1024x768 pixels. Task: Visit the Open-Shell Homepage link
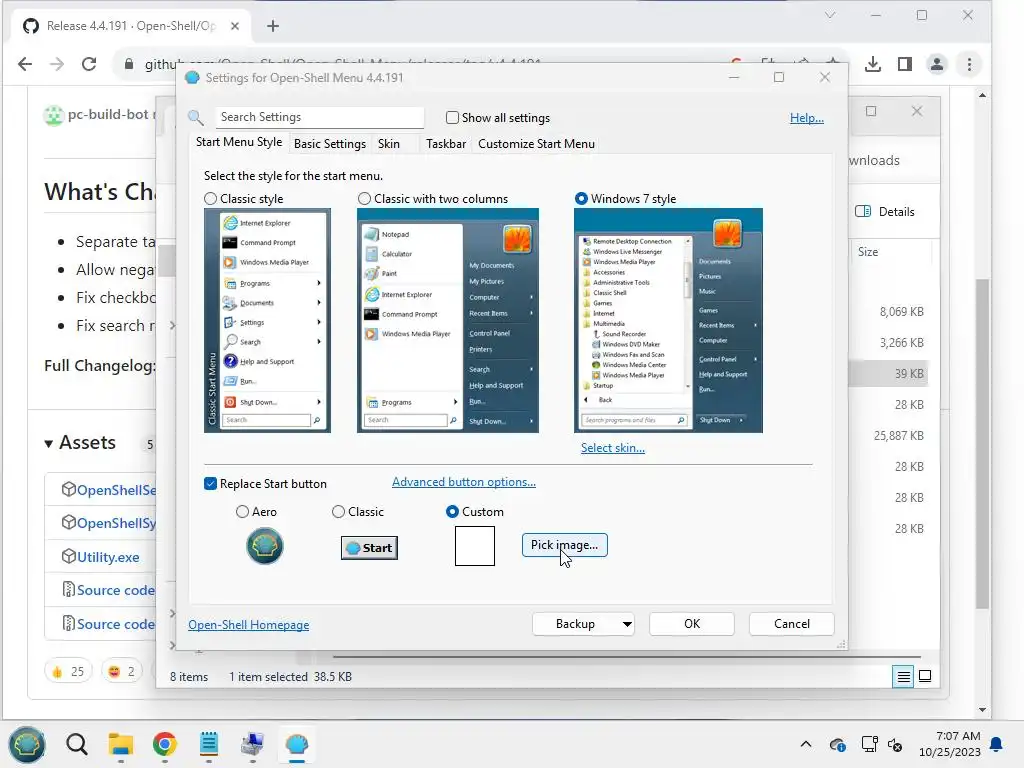[249, 625]
